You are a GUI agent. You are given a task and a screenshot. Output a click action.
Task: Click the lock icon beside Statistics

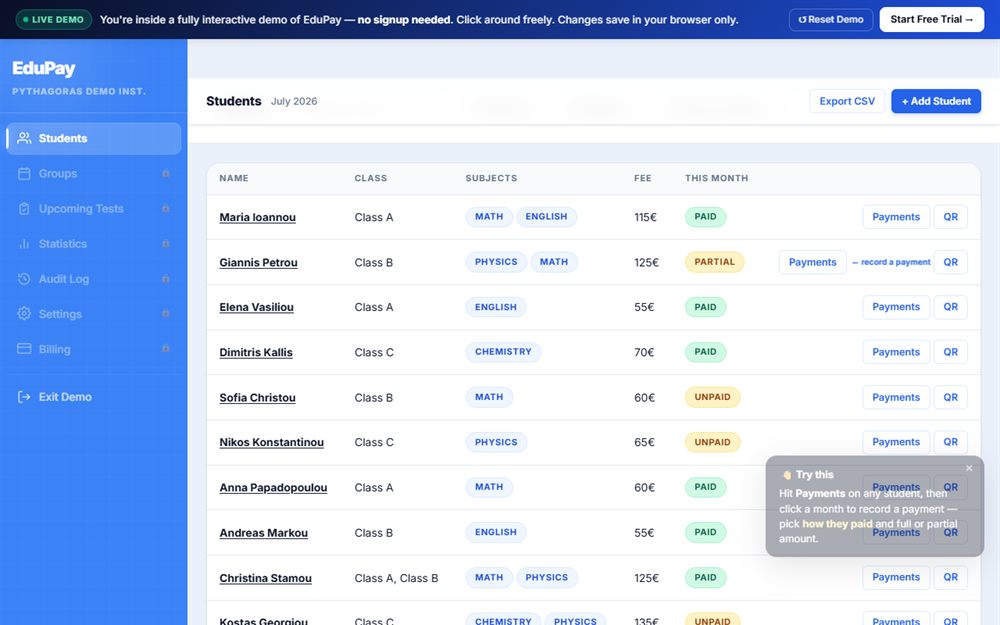(x=166, y=244)
